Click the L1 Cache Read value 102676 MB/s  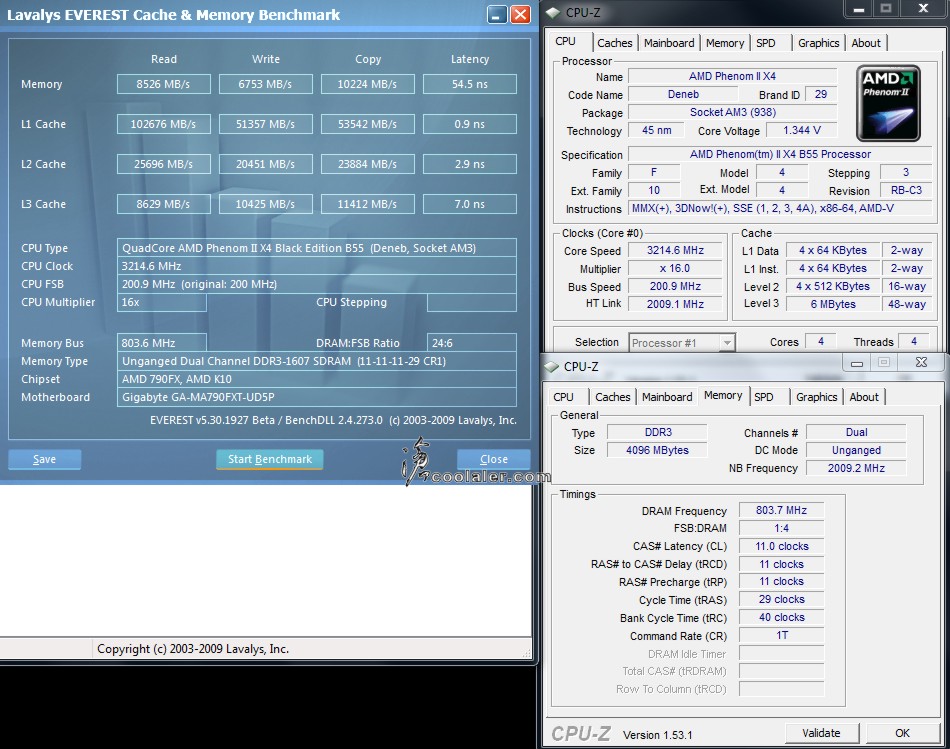pos(164,124)
